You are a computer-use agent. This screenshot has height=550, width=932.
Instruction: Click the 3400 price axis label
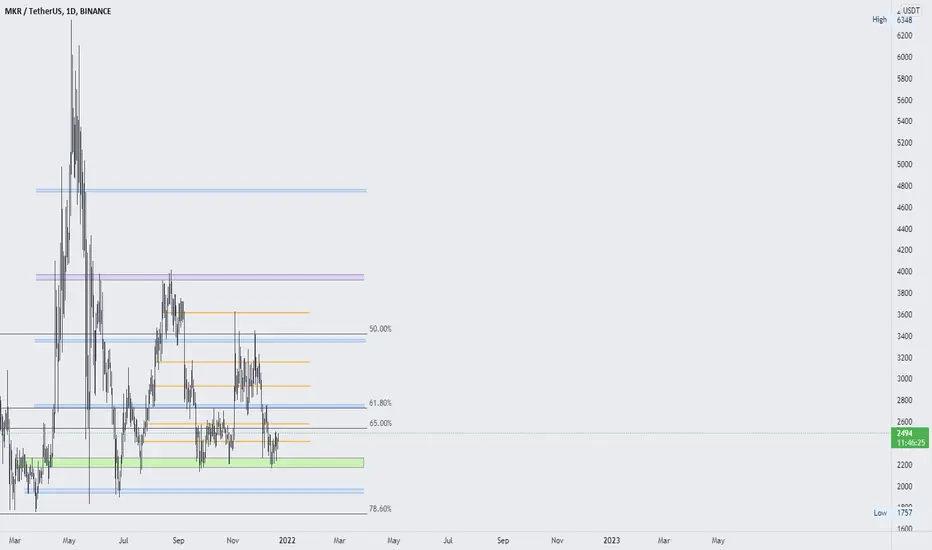coord(904,337)
